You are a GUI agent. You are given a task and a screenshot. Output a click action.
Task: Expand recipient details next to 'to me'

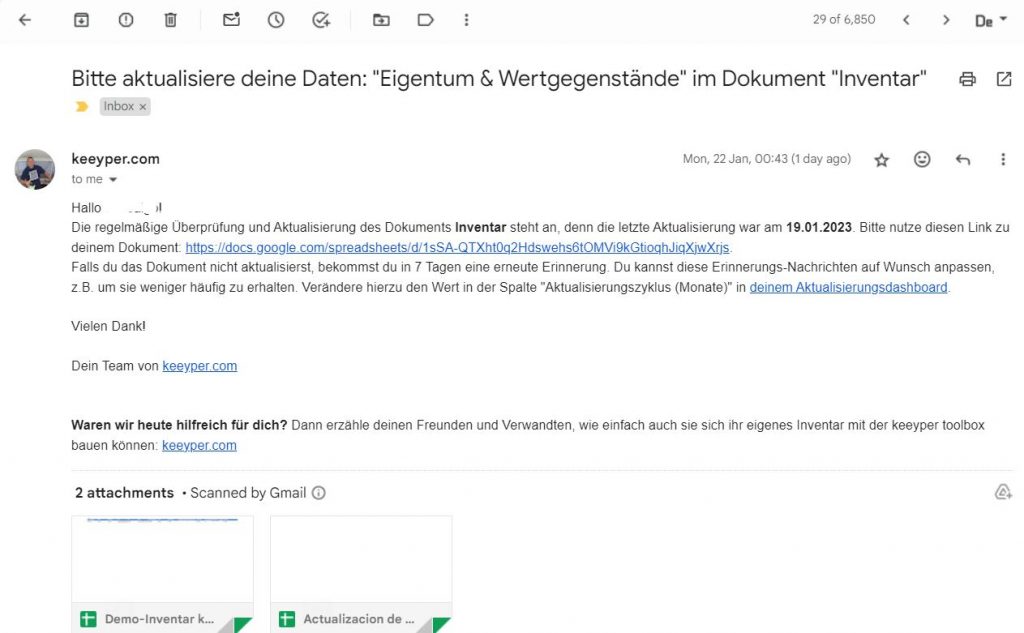113,180
